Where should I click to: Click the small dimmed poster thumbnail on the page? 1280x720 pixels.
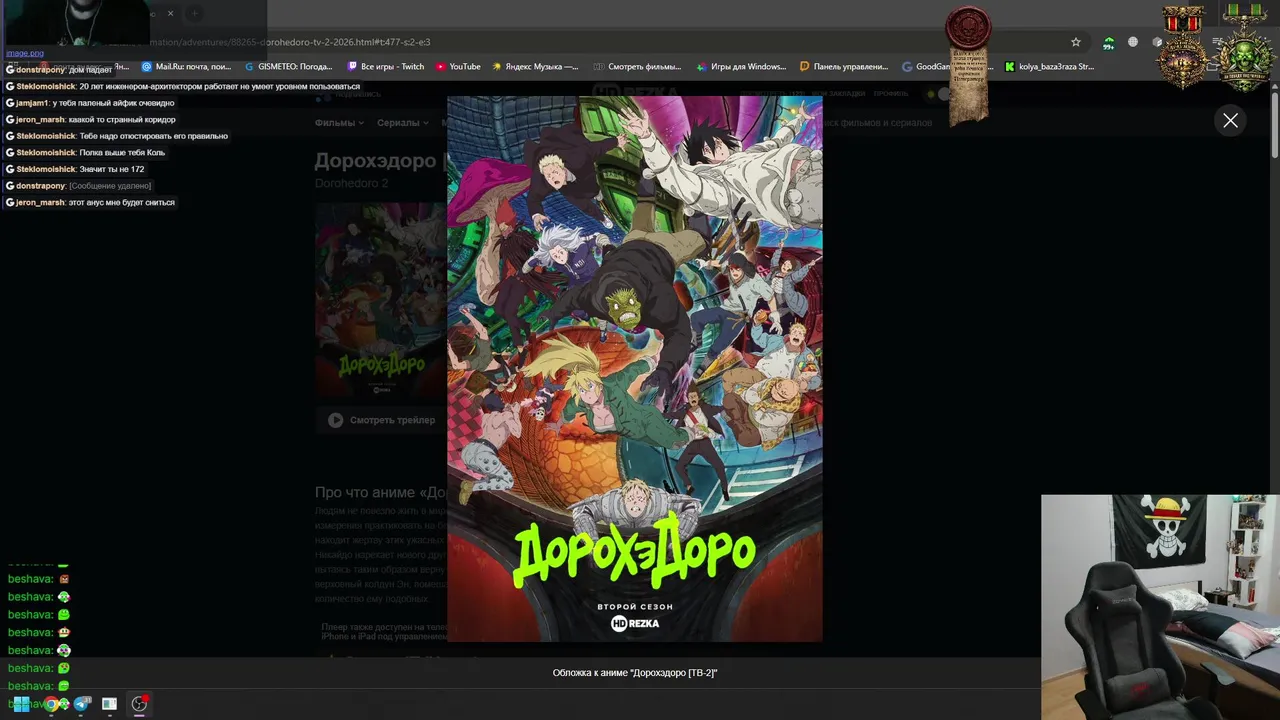[x=381, y=300]
